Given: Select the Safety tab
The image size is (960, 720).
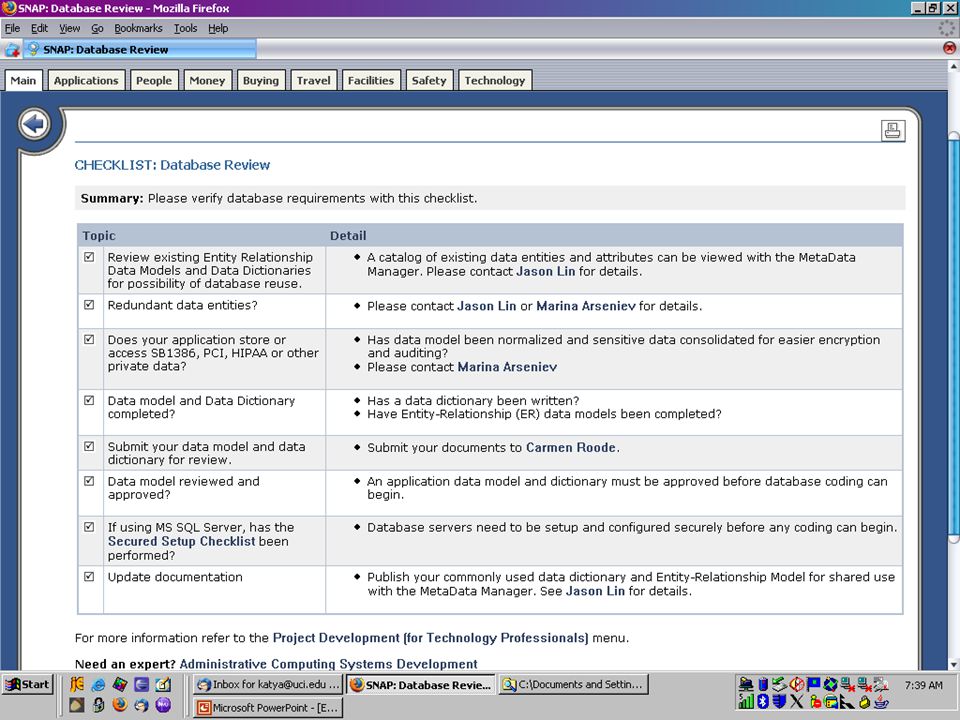Looking at the screenshot, I should 429,80.
